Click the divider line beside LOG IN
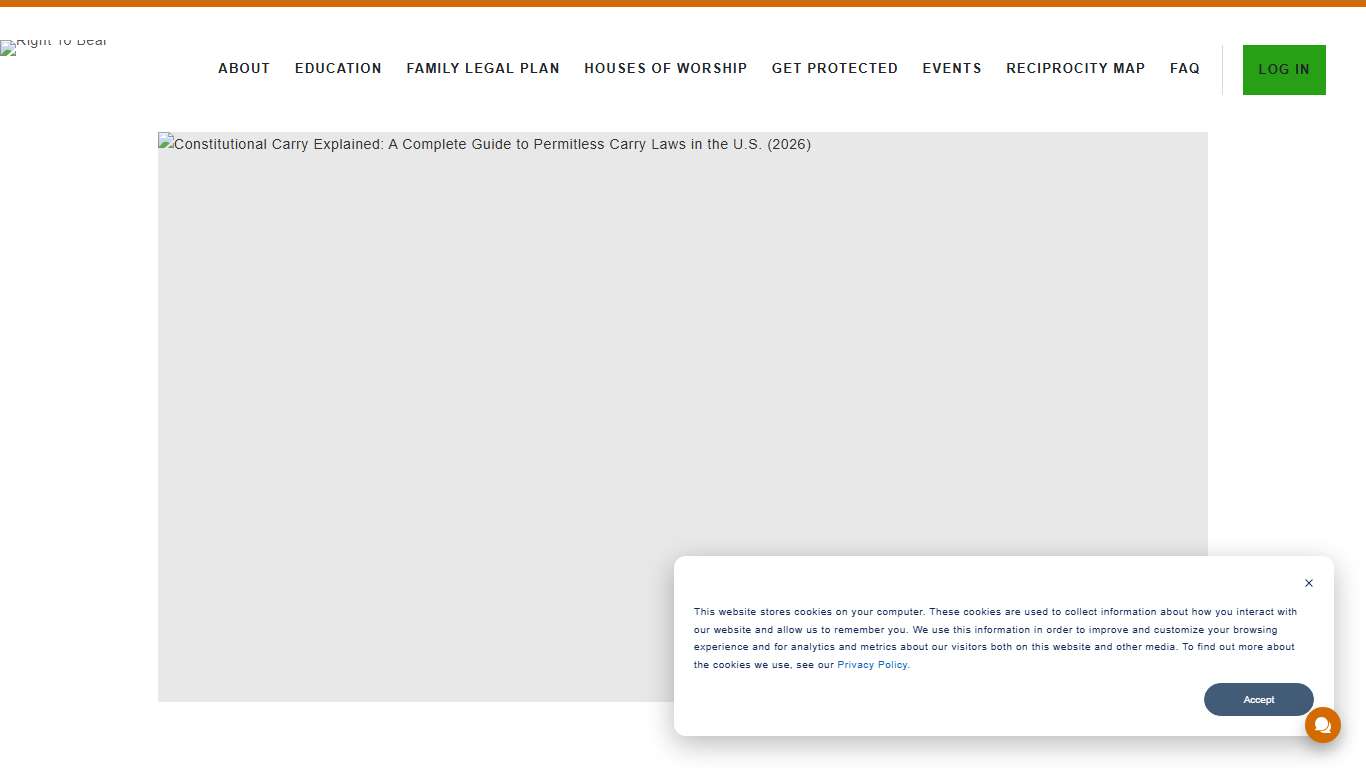The height and width of the screenshot is (768, 1366). pos(1222,70)
